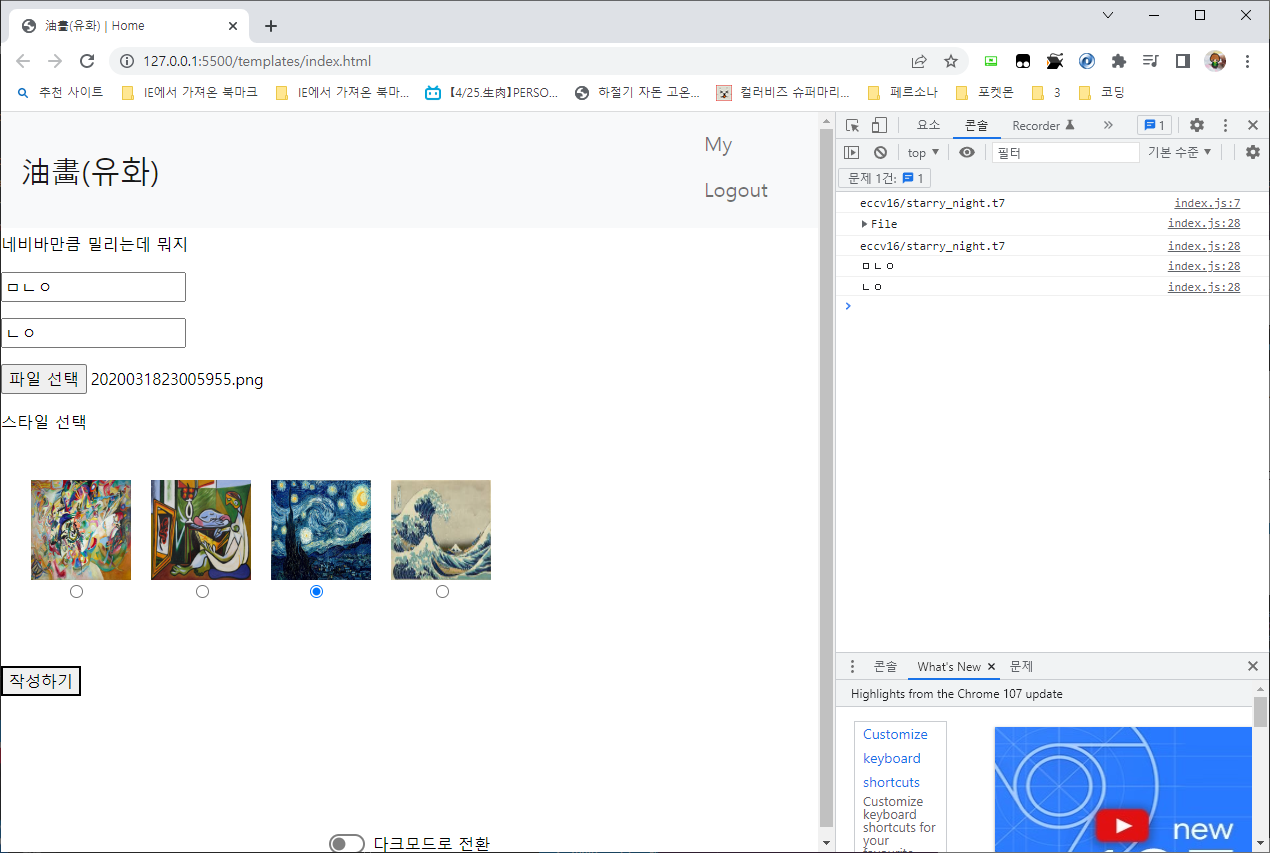This screenshot has width=1270, height=853.
Task: Close the DevTools drawer panel
Action: [1253, 666]
